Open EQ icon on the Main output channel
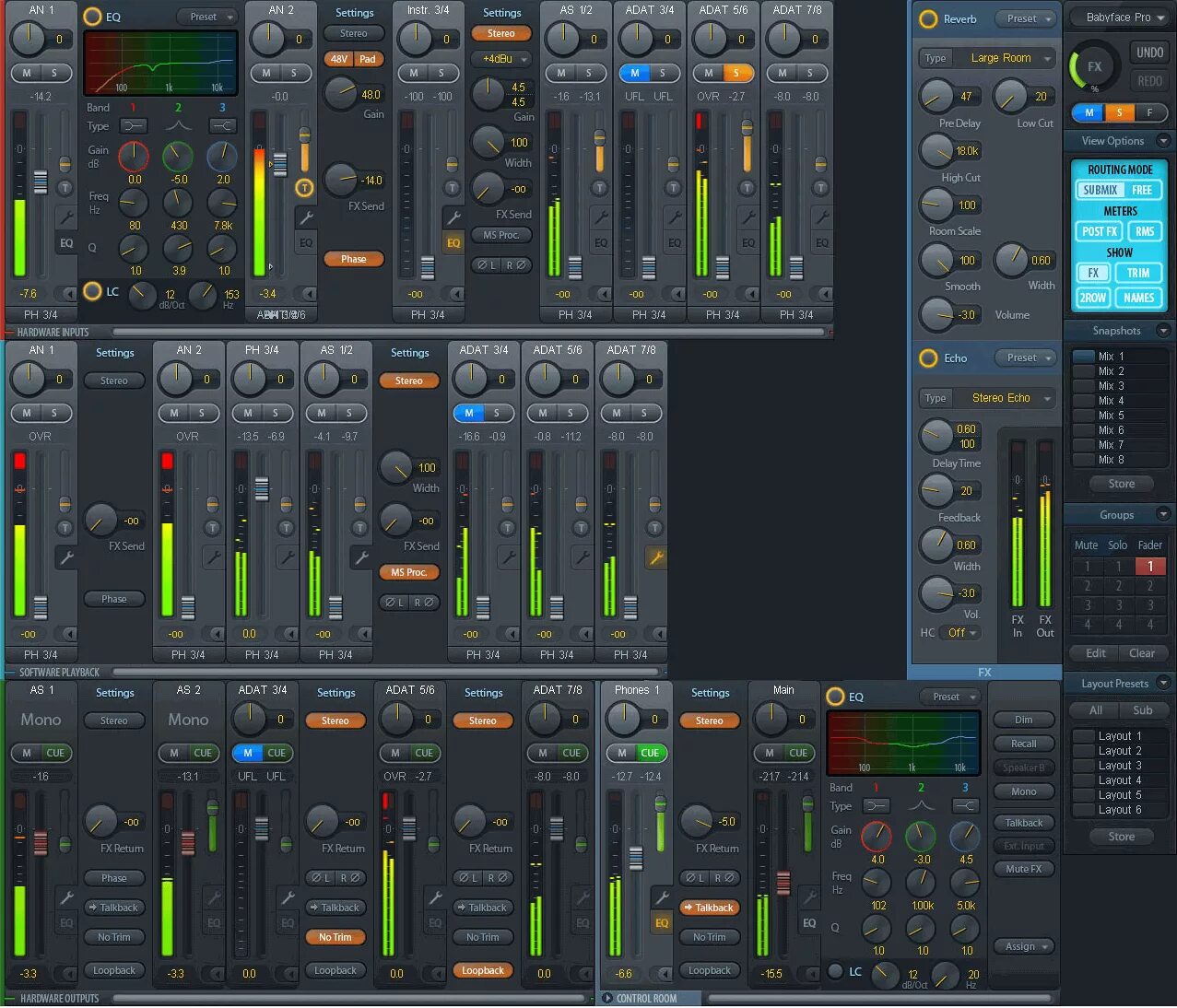The image size is (1177, 1008). point(809,922)
